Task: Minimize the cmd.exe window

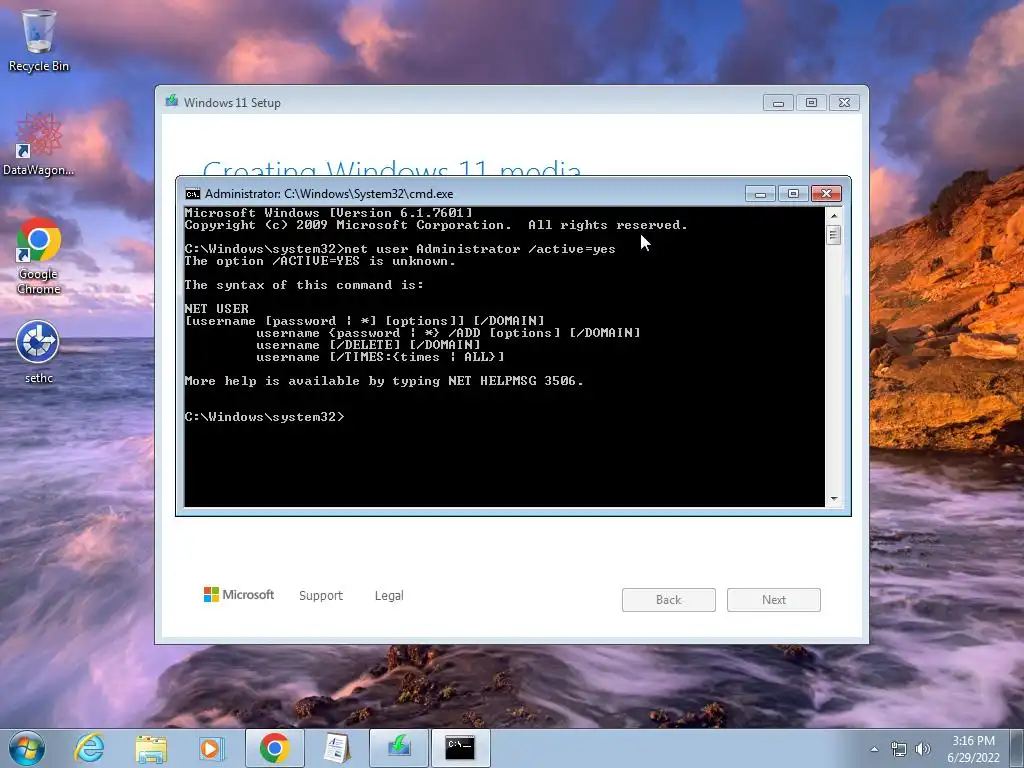Action: [x=760, y=194]
